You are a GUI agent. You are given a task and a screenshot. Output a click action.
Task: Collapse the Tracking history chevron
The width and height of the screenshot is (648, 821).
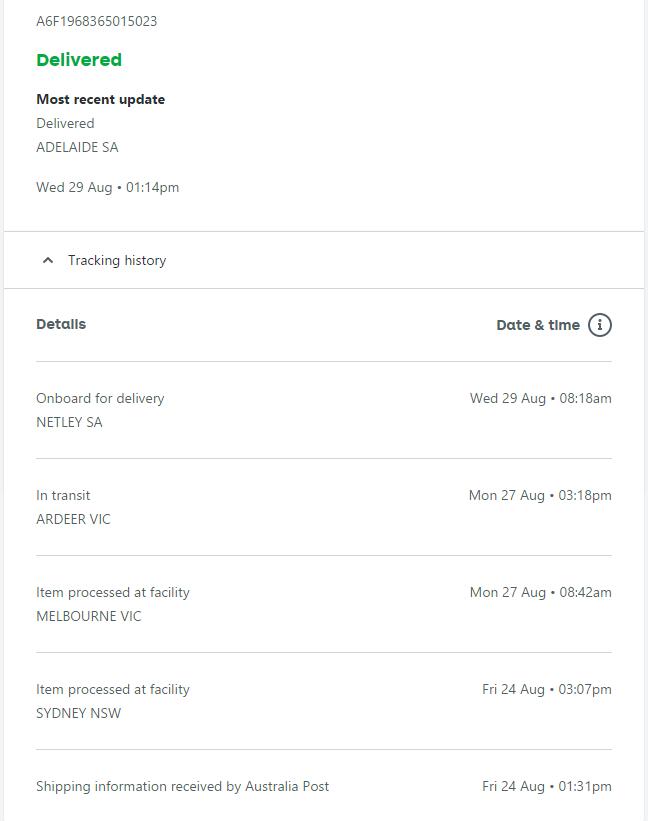point(48,260)
